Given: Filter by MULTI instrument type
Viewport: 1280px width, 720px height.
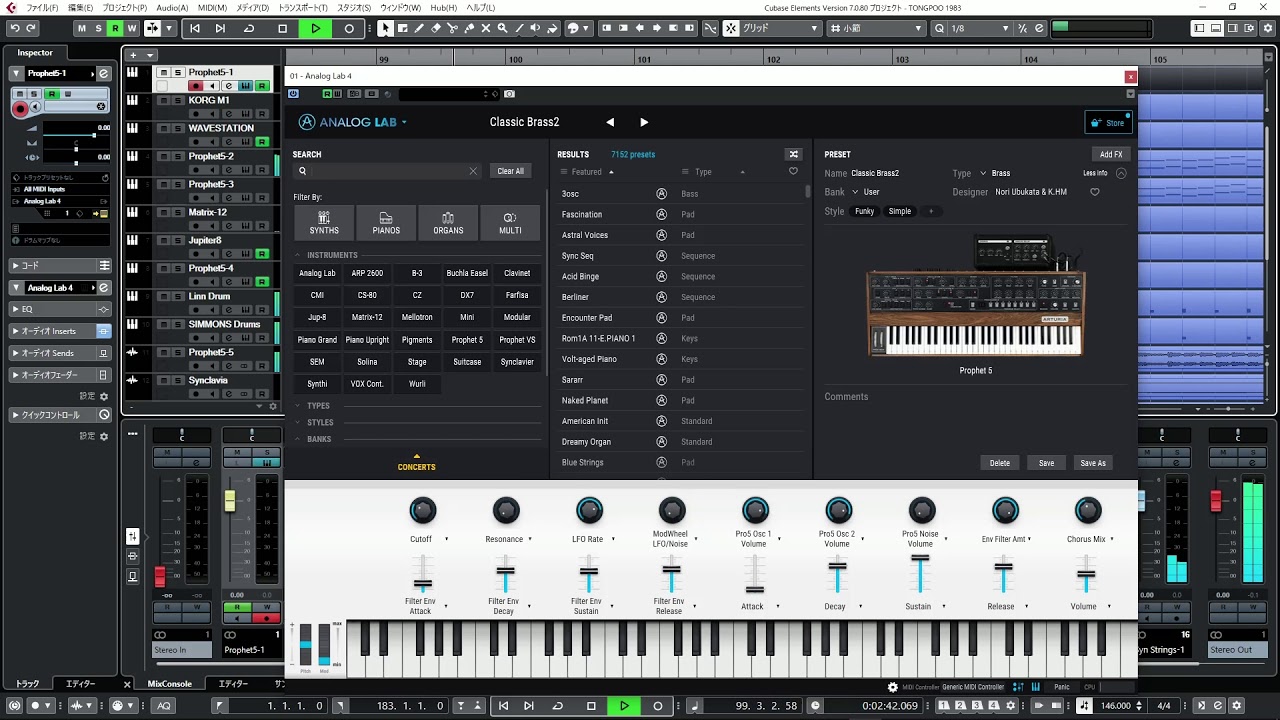Looking at the screenshot, I should (x=510, y=223).
